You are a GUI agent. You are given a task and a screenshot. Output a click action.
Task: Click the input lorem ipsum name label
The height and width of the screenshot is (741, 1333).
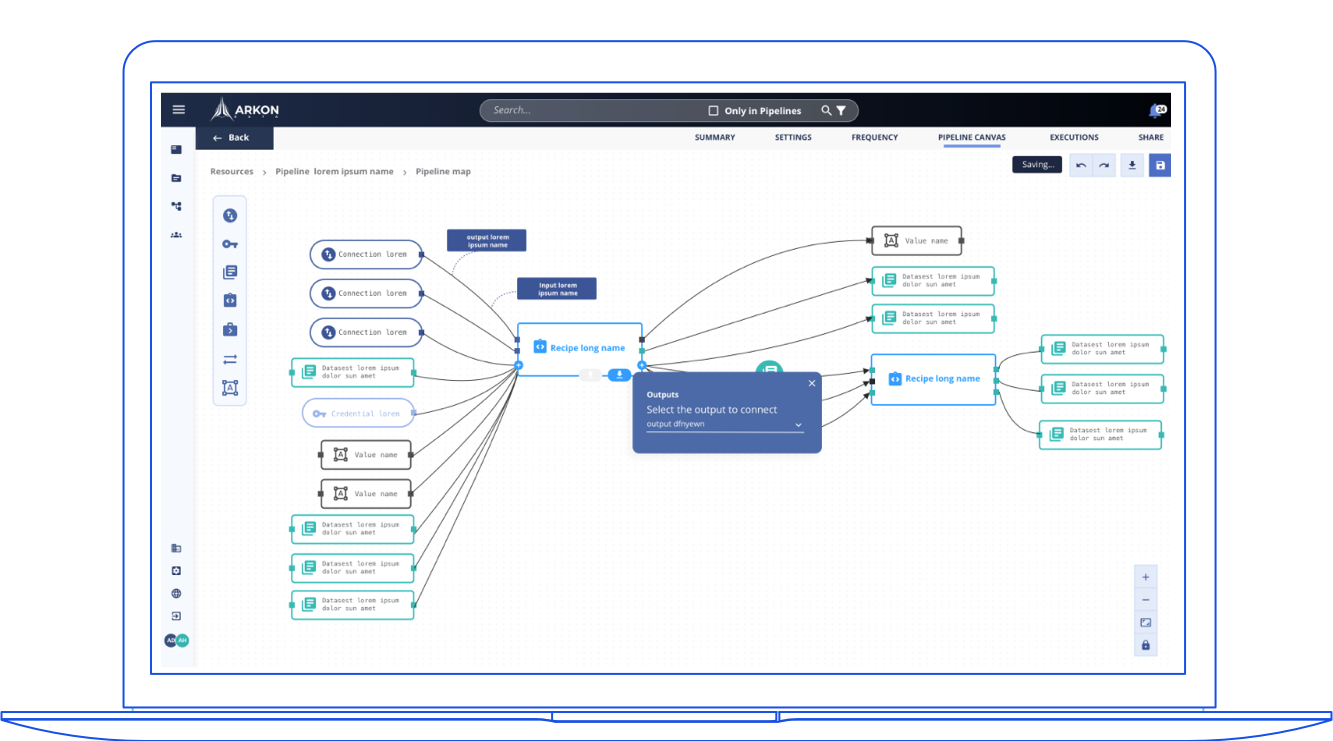coord(557,289)
